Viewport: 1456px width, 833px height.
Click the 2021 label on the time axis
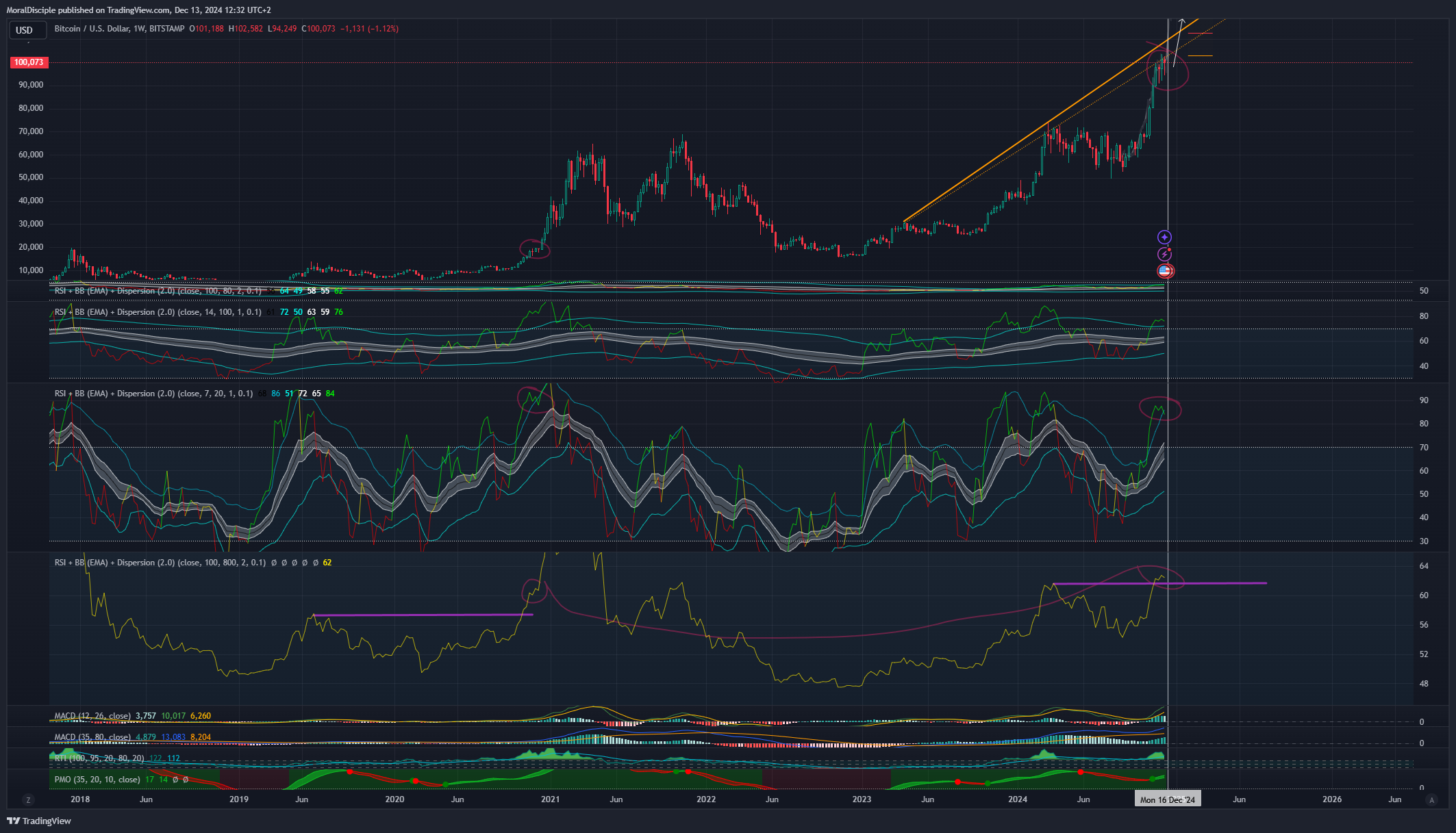point(550,799)
